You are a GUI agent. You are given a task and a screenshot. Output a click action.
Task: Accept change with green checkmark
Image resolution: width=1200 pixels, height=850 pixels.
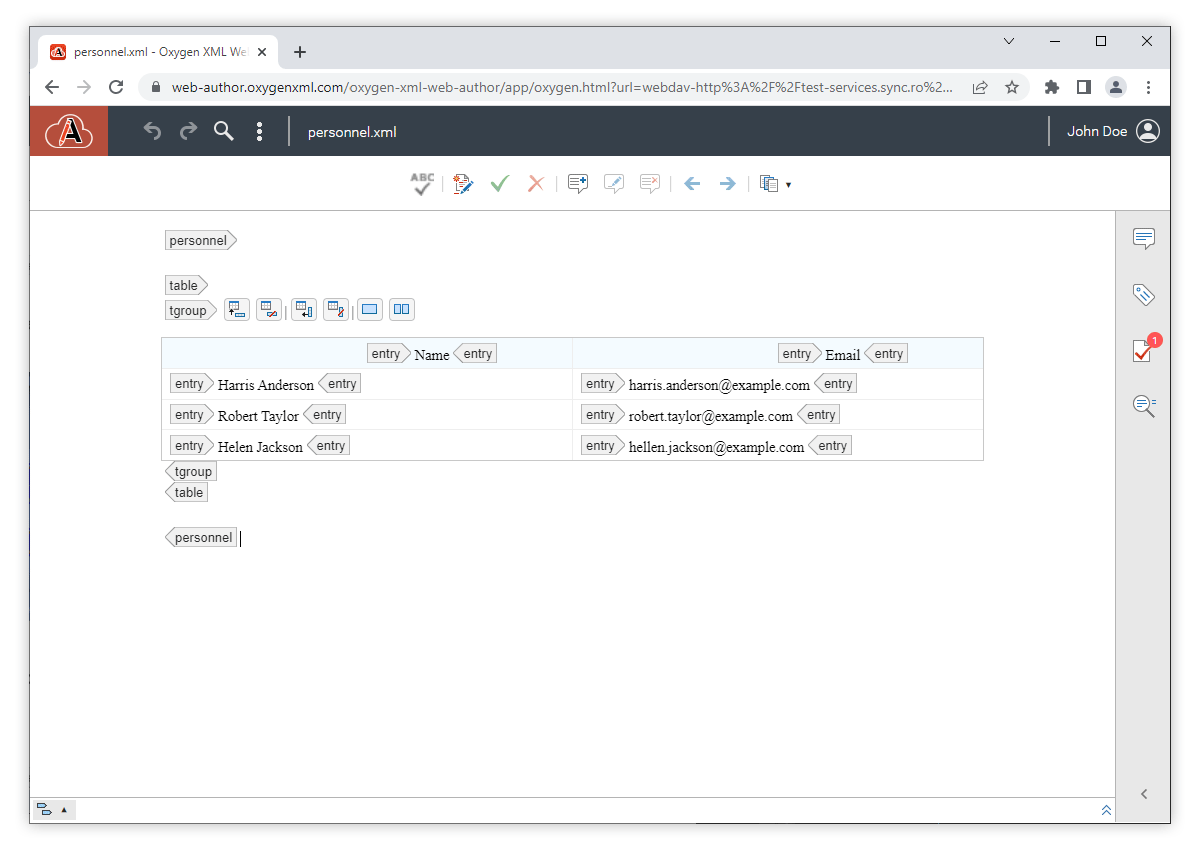coord(500,184)
